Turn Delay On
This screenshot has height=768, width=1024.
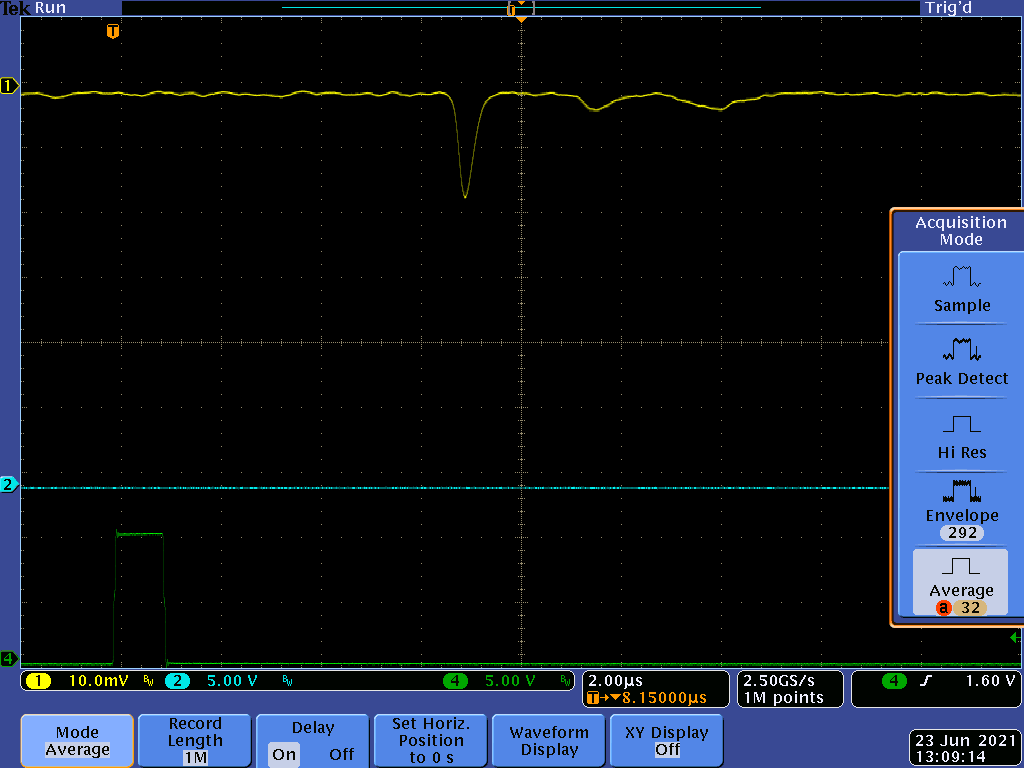(284, 754)
